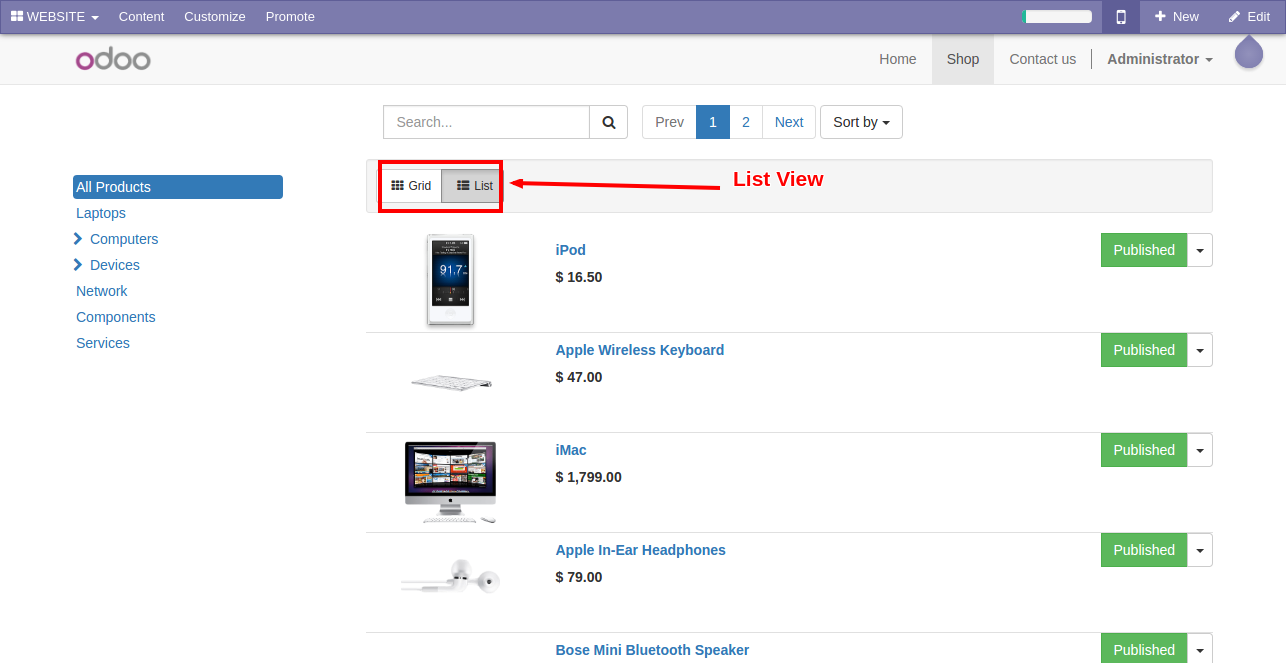Click the price $ 47.00

(x=579, y=377)
